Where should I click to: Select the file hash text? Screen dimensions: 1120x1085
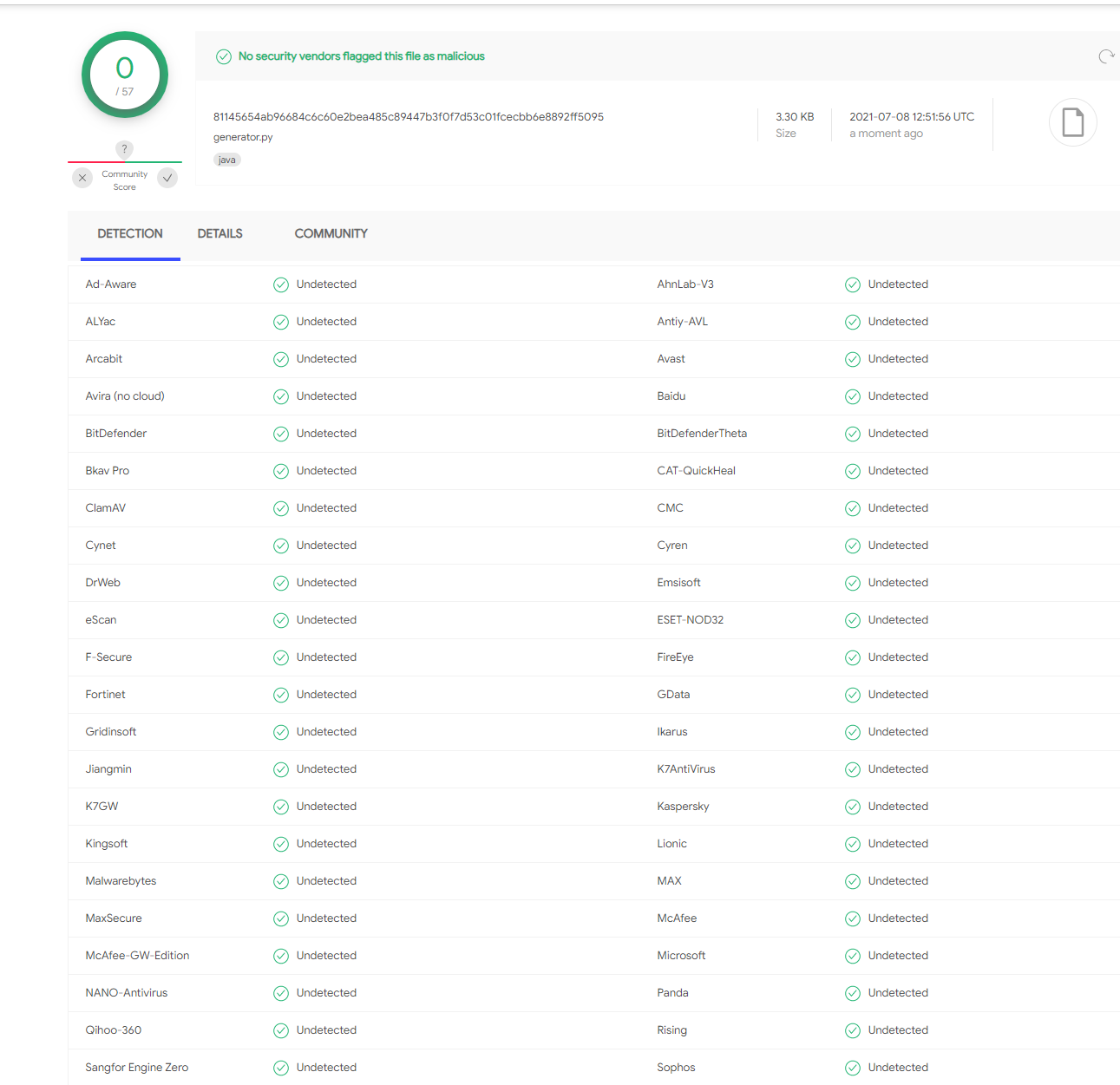tap(409, 116)
